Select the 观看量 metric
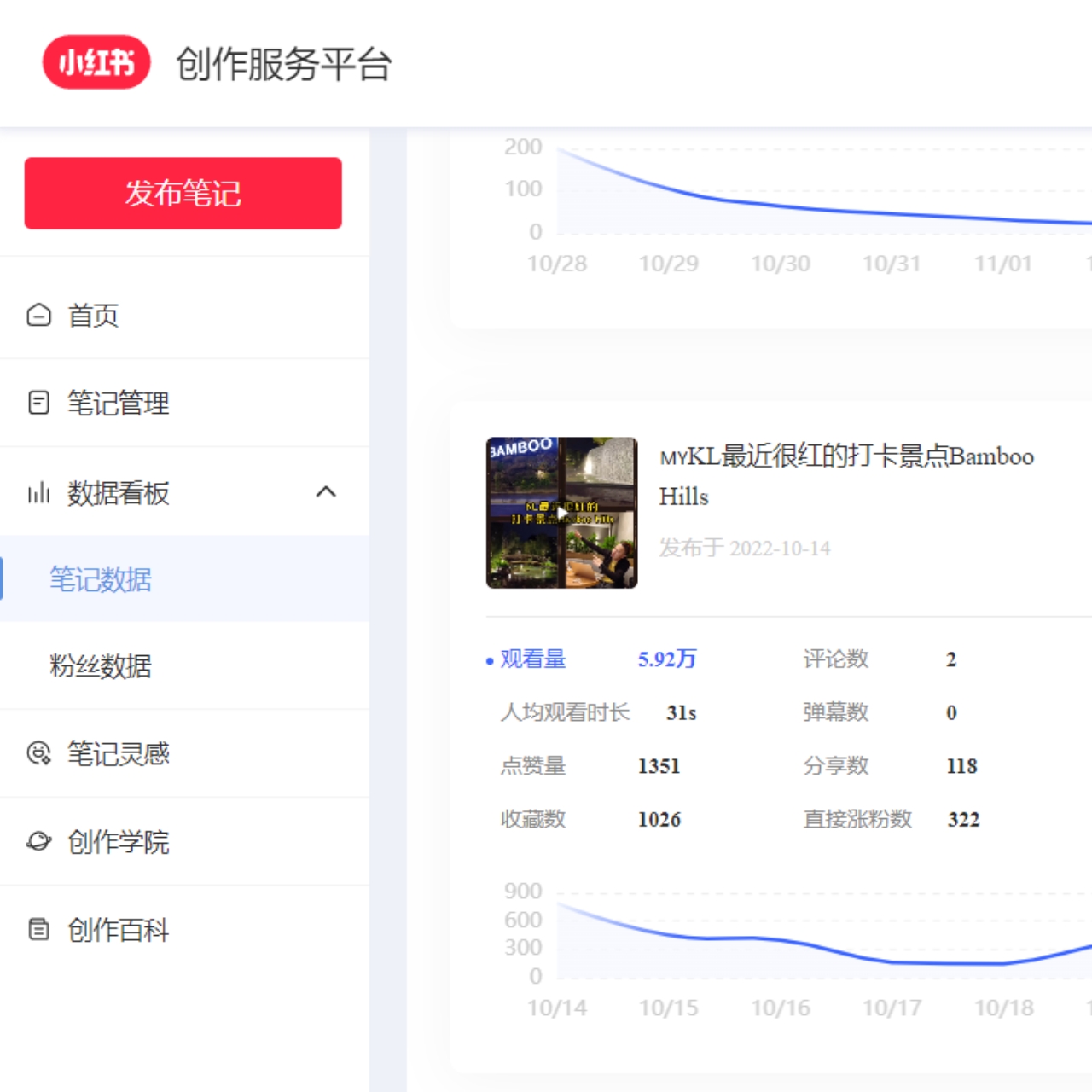The width and height of the screenshot is (1092, 1092). pos(532,659)
